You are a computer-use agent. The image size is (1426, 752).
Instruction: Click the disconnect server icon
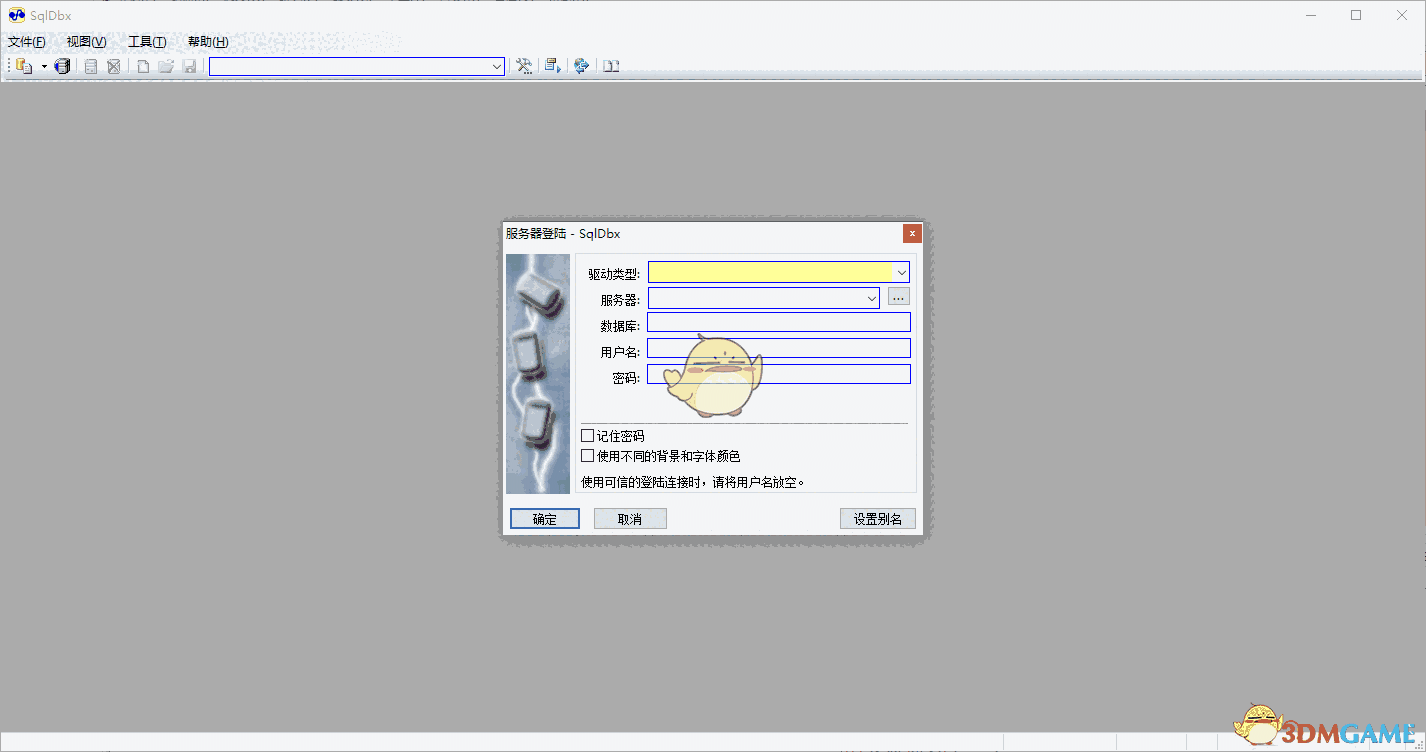[113, 66]
